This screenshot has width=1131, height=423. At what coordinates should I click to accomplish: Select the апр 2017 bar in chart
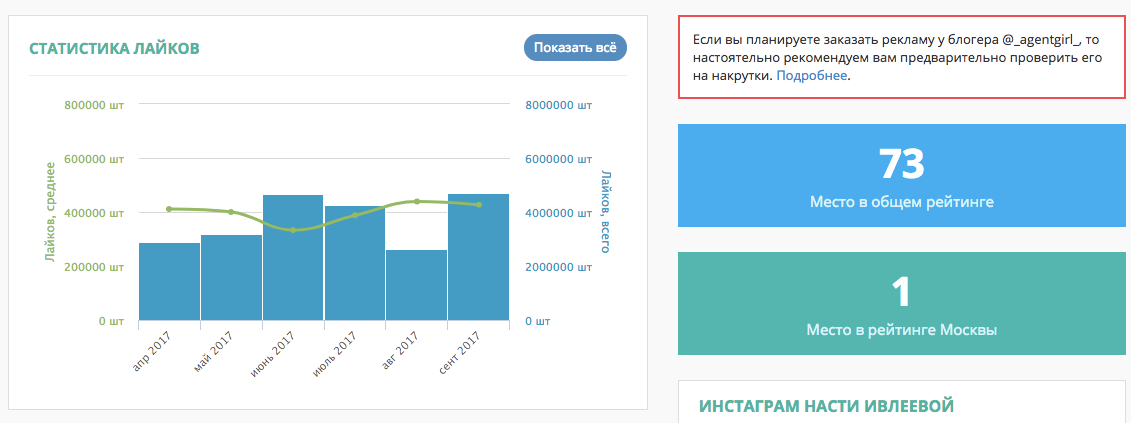point(170,282)
